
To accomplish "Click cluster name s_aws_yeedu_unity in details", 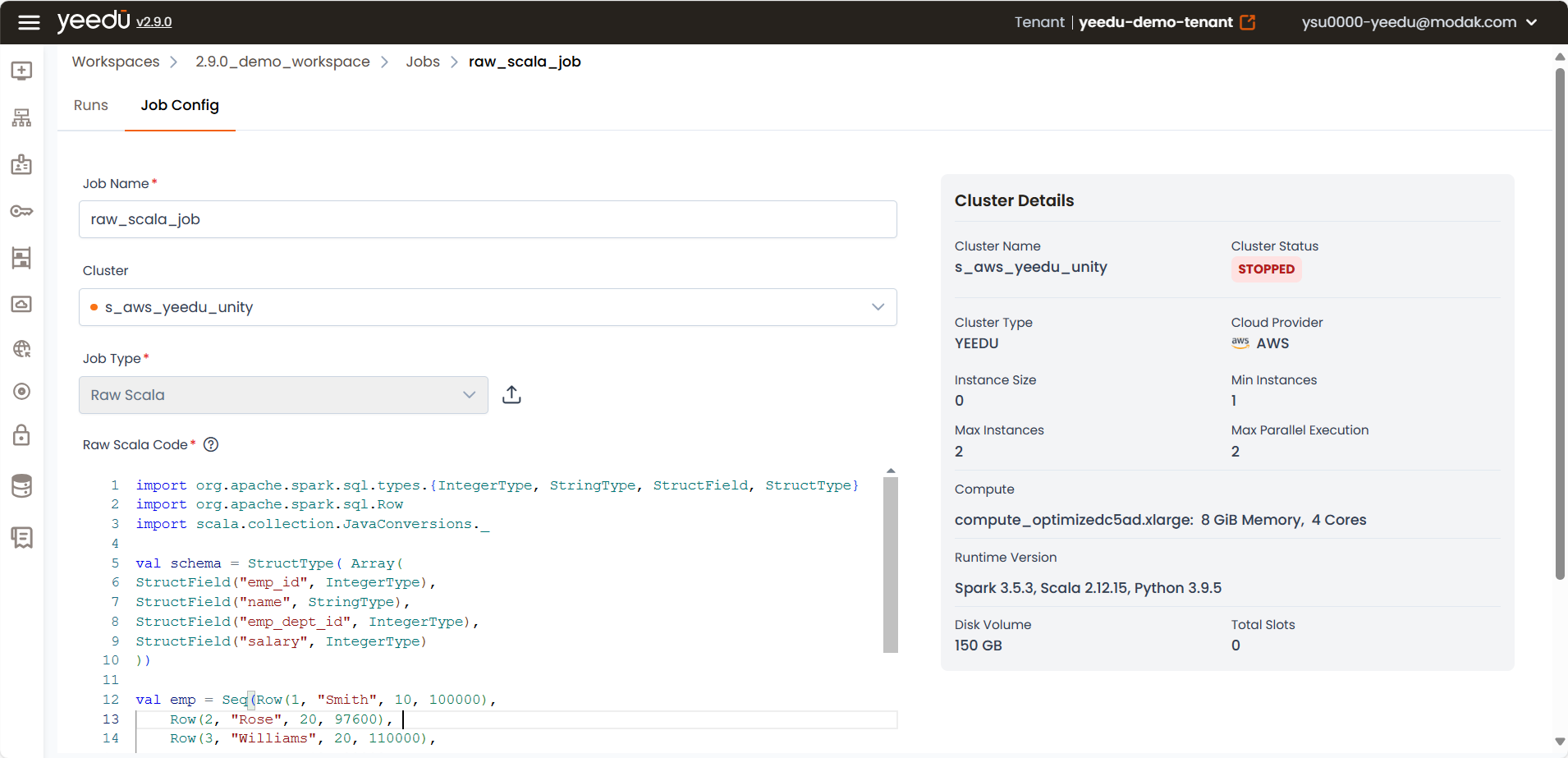I will click(1030, 267).
